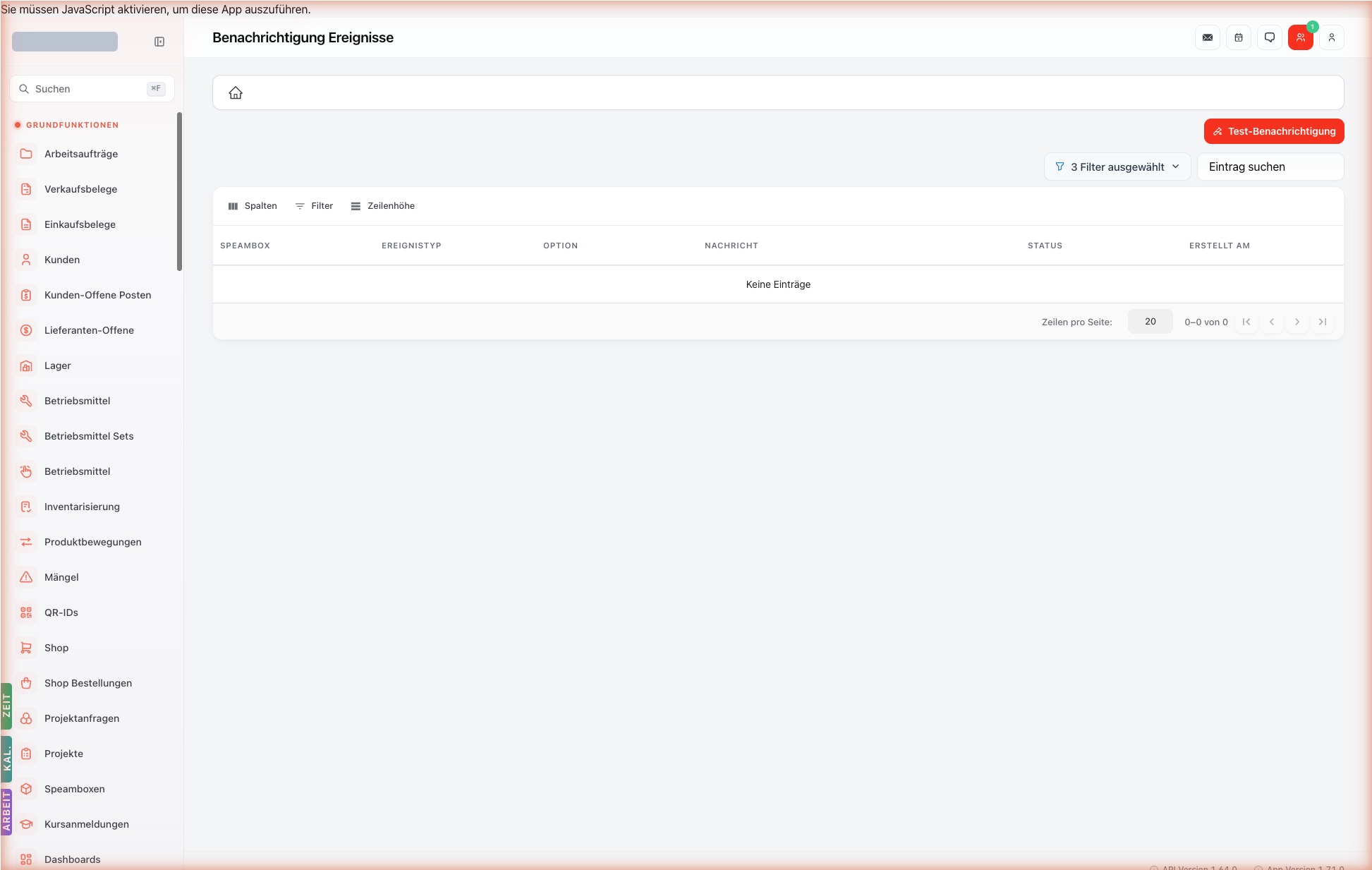Click the Arbeitsaufträge folder icon
The height and width of the screenshot is (870, 1372).
point(26,154)
